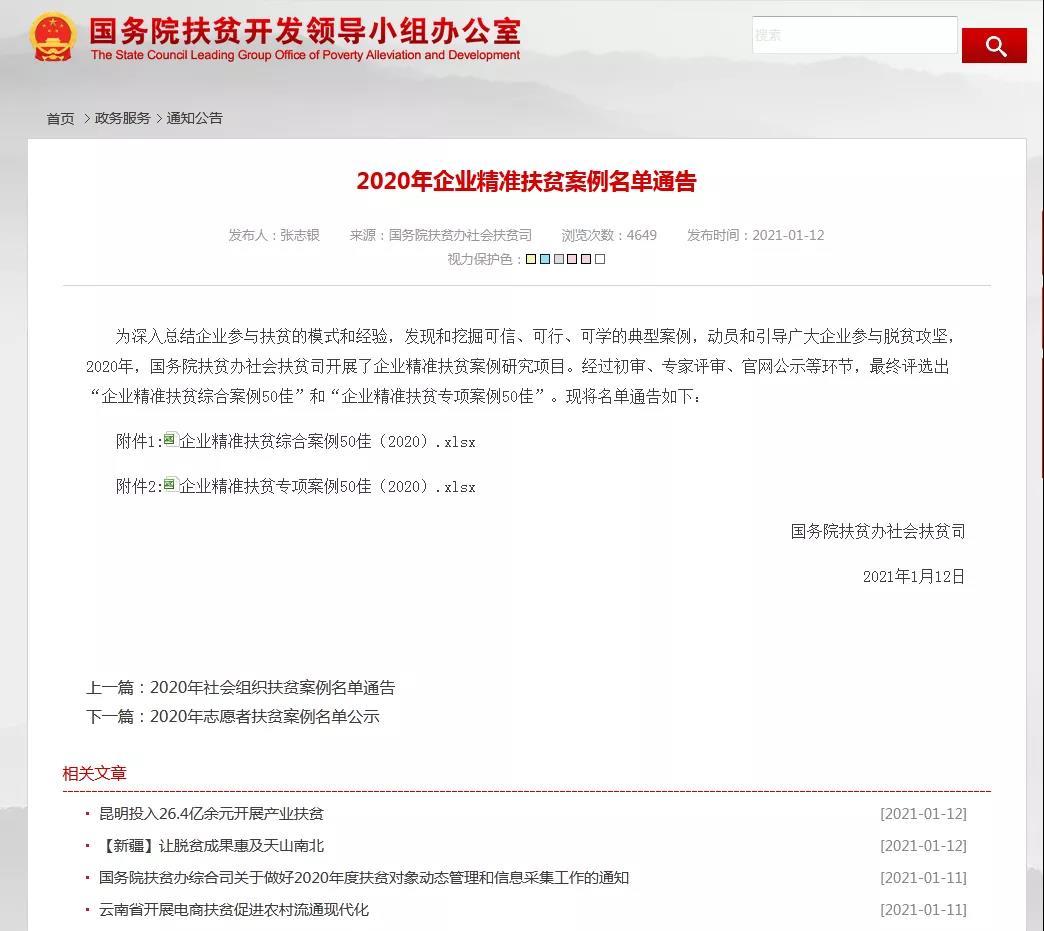Select the pink swatch left of the white swatch
Screen dimensions: 1044x931
click(586, 259)
